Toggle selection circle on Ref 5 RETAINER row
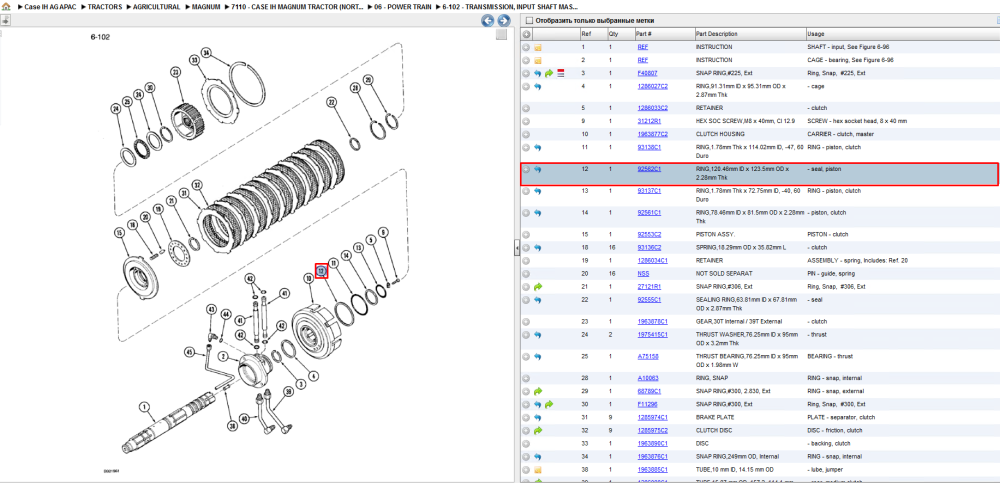 [x=526, y=108]
